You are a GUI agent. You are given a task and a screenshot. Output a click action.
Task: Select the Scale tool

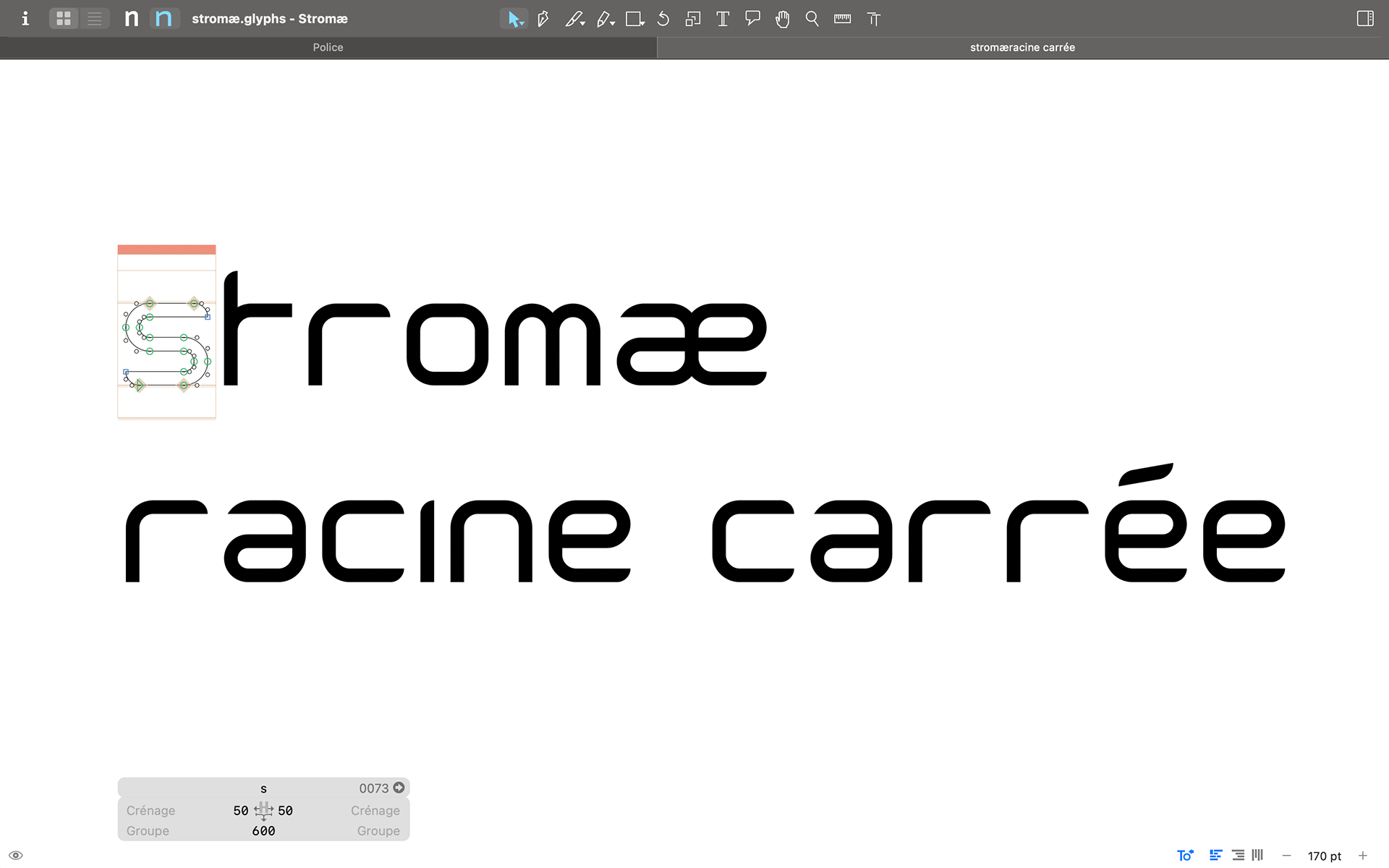(x=693, y=19)
